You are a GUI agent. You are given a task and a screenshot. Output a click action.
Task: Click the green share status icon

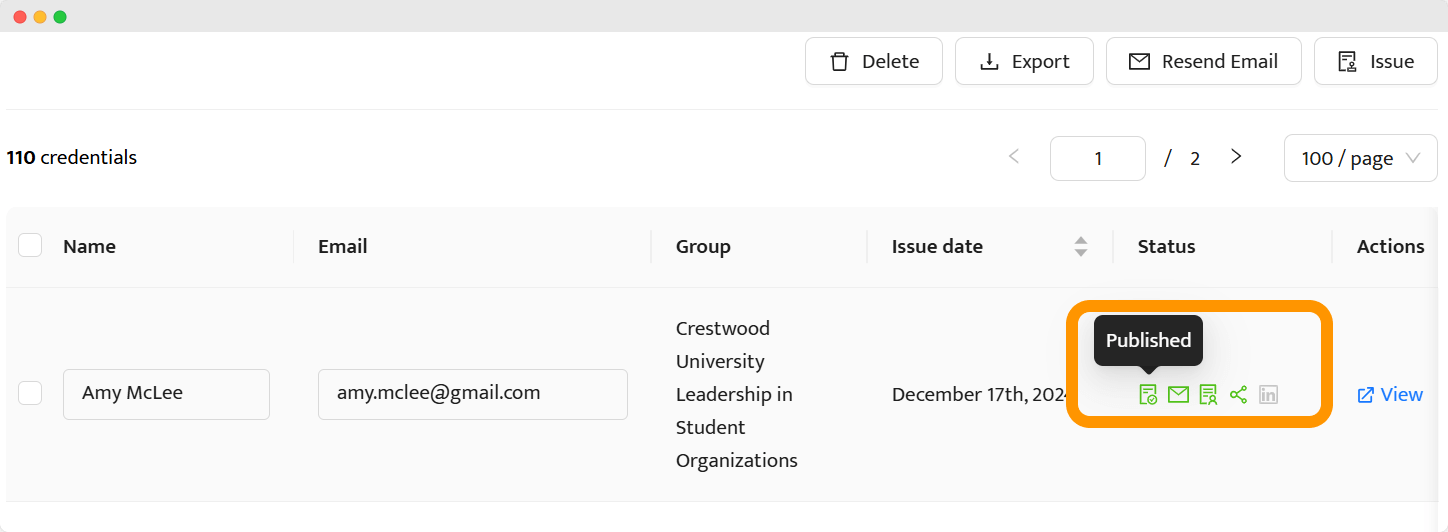[x=1238, y=394]
